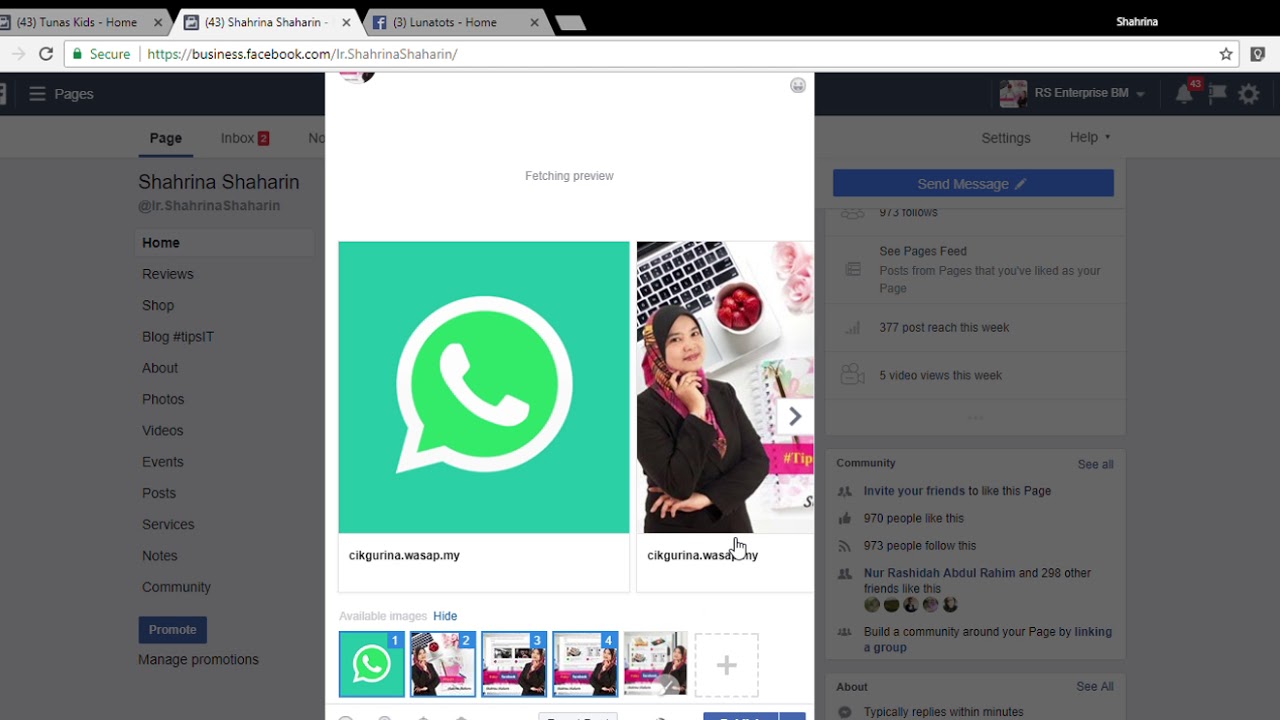Click the green Secure padlock icon

tap(77, 54)
